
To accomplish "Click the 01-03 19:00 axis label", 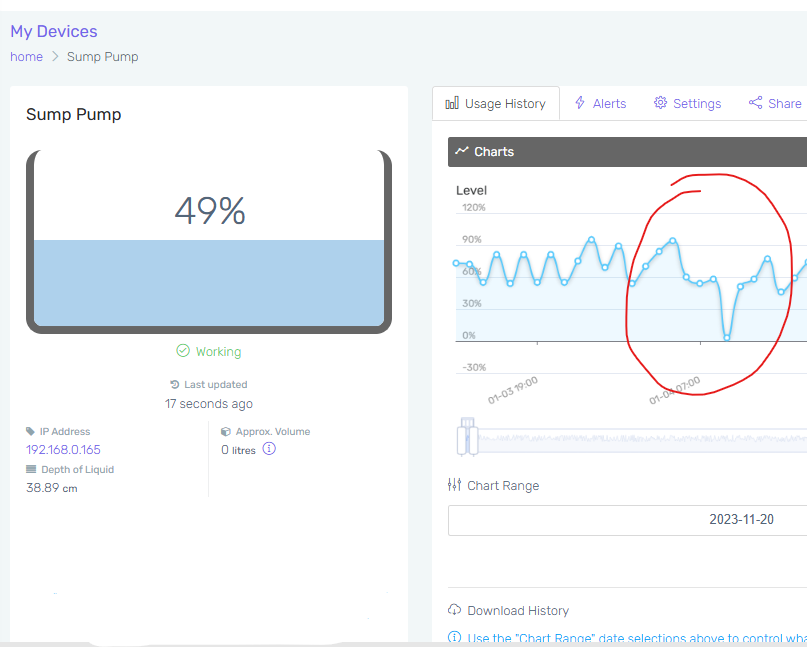I will 513,390.
